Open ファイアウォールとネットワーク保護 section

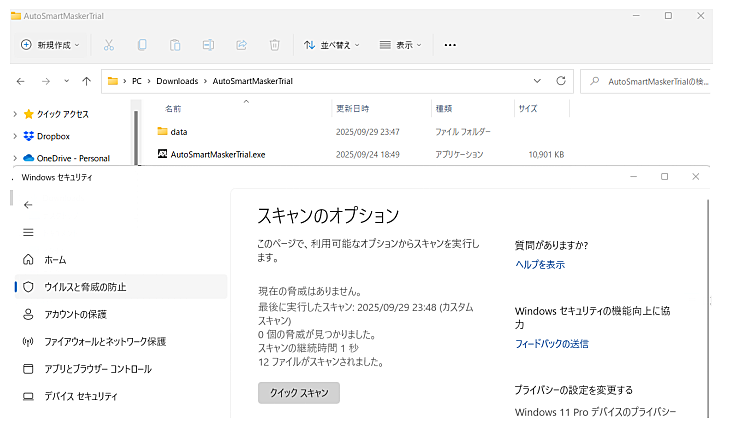click(104, 341)
